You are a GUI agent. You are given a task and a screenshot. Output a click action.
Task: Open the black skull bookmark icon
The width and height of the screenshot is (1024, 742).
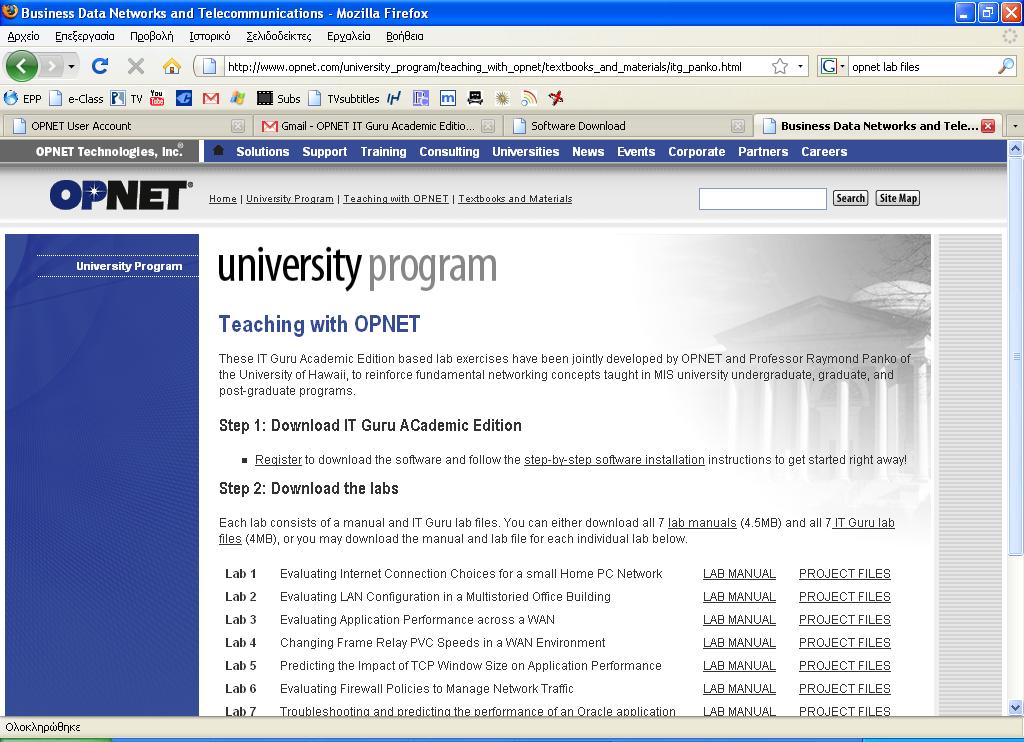click(475, 99)
